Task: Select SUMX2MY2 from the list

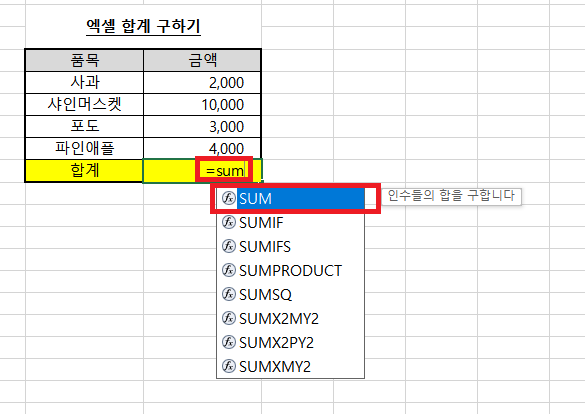Action: [x=291, y=319]
